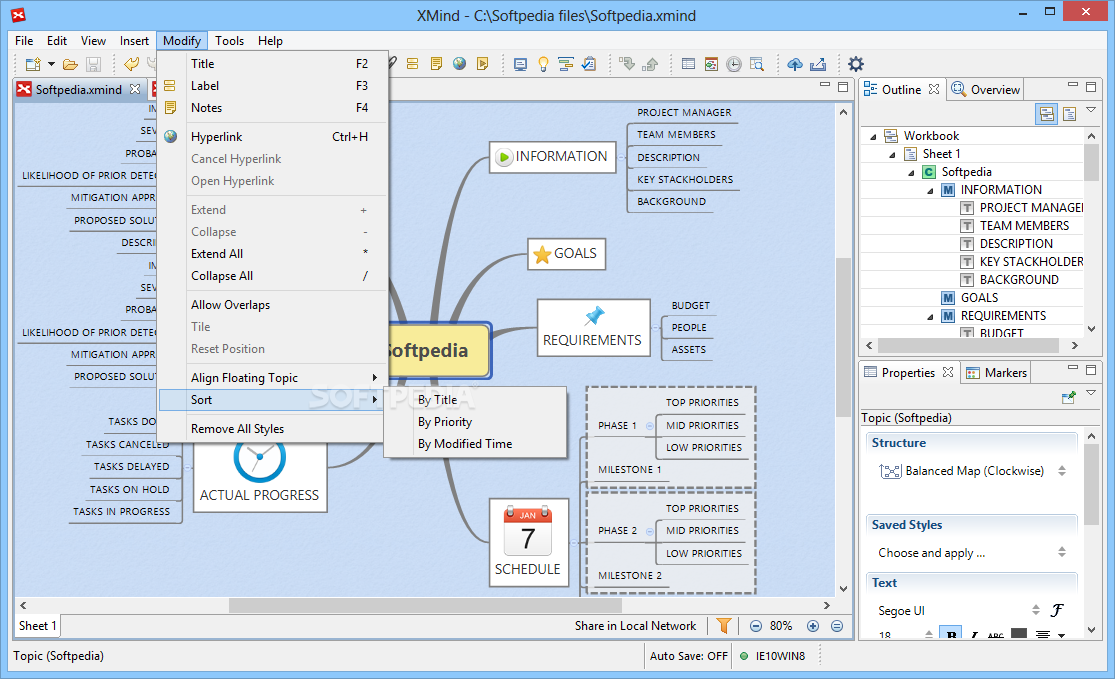Open the Segoe UI font dropdown
1115x679 pixels.
tap(1035, 610)
